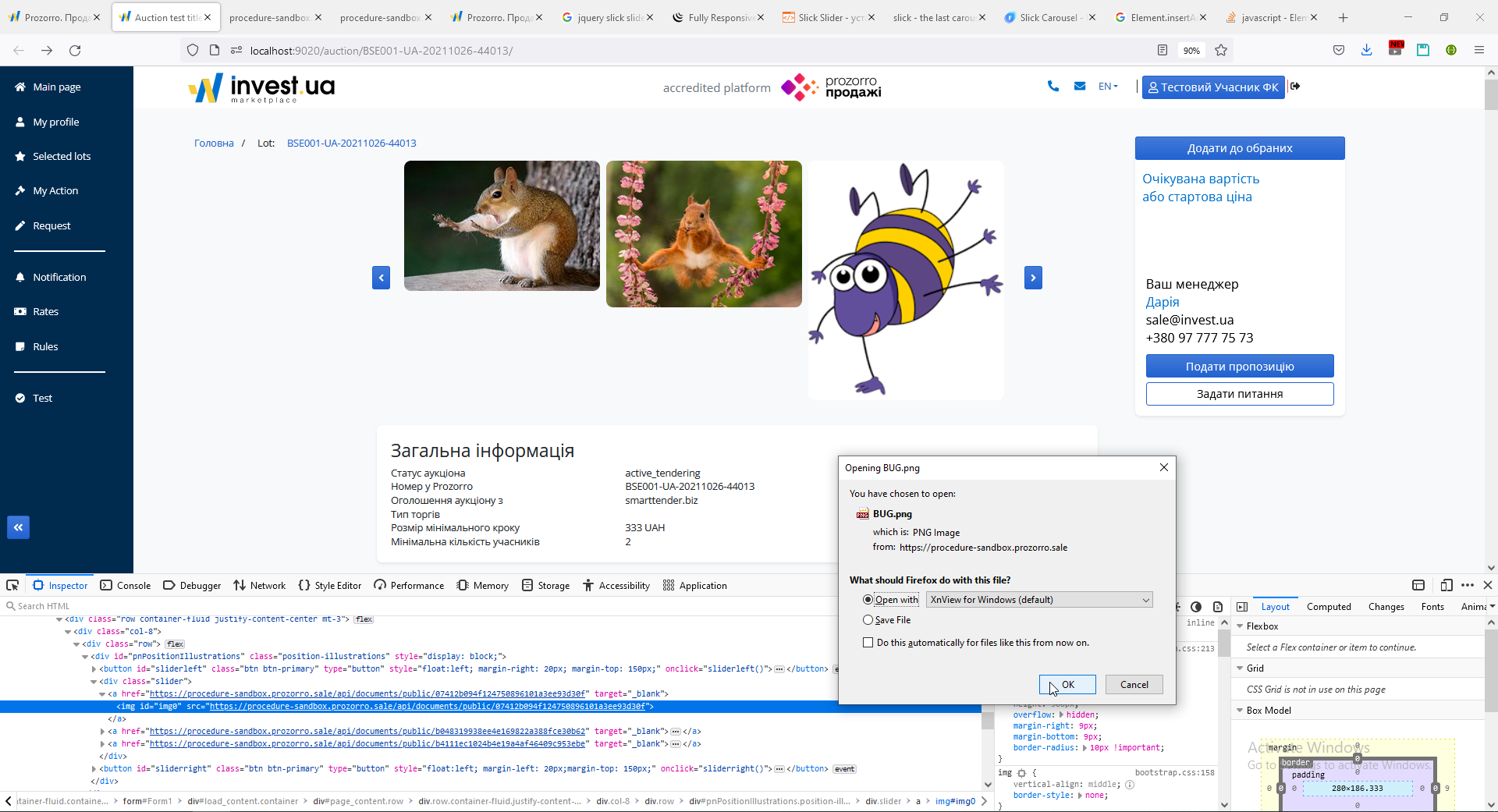Open the DevTools three-dot options menu
Screen dimensions: 1498x812
(x=1468, y=585)
